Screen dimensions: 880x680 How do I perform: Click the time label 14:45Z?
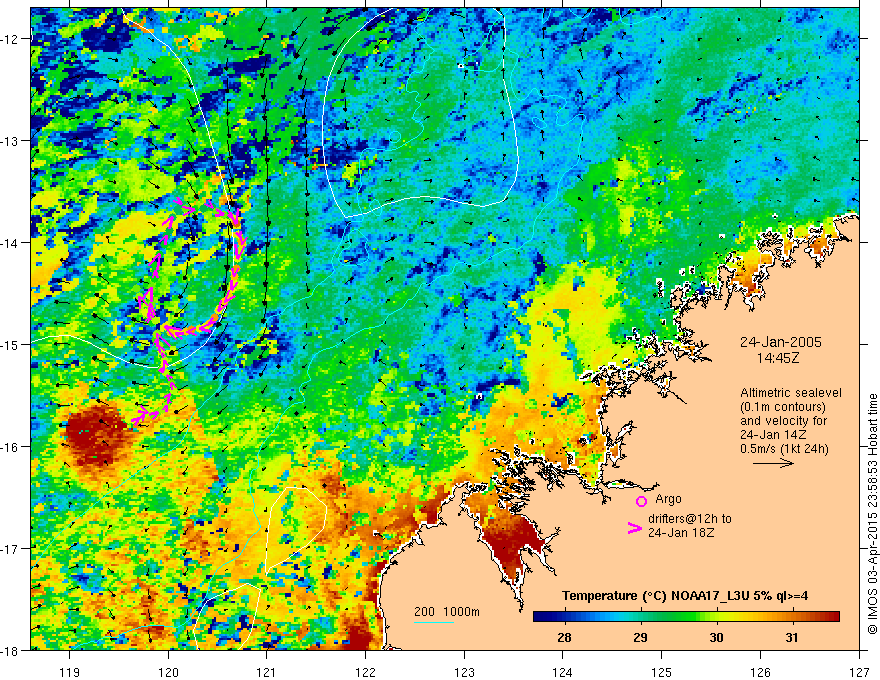pos(778,358)
